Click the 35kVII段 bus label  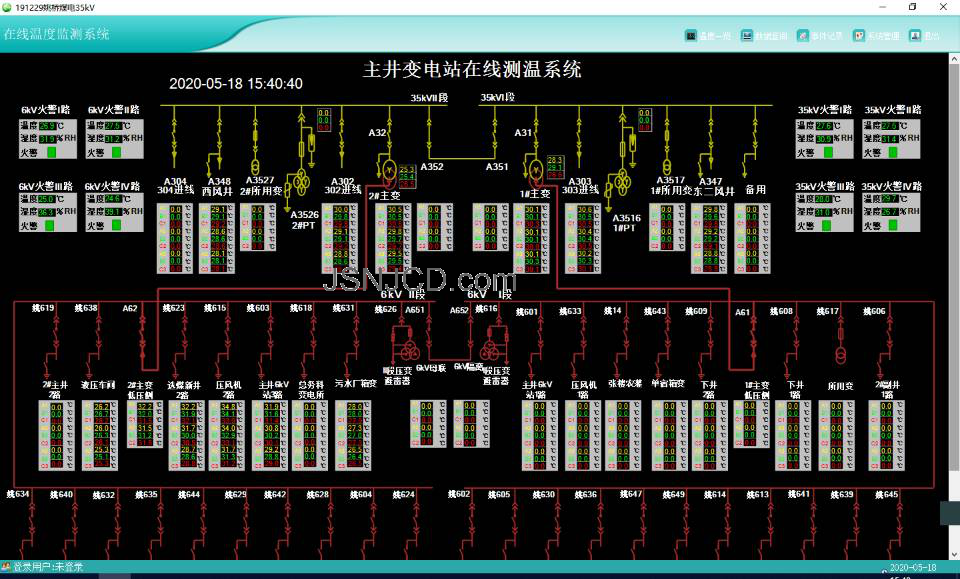[x=429, y=97]
